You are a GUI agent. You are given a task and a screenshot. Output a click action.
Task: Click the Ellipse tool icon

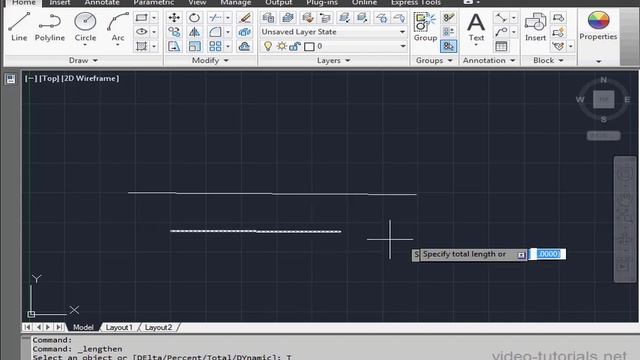142,32
